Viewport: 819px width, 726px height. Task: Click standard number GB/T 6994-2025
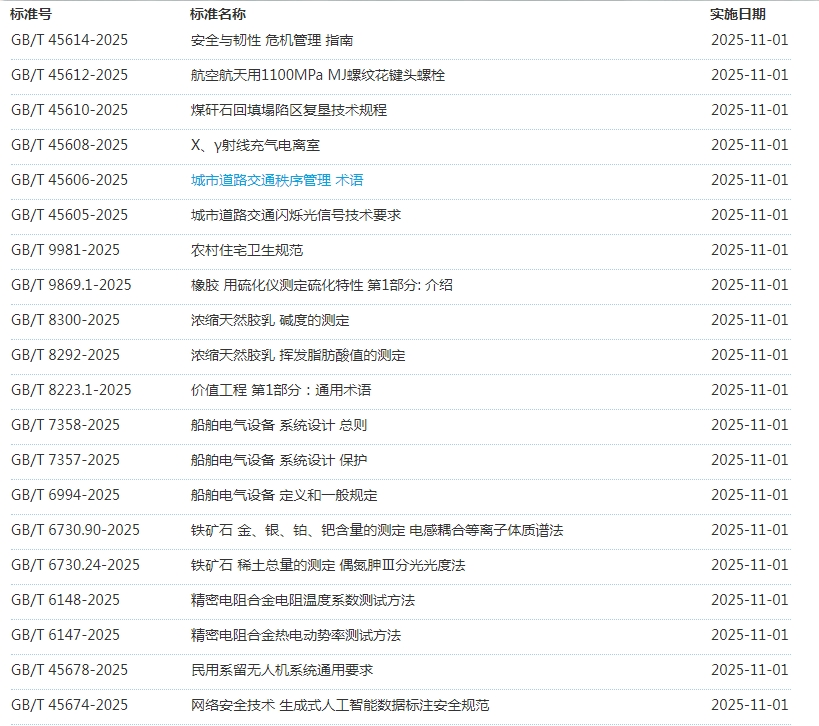coord(65,495)
